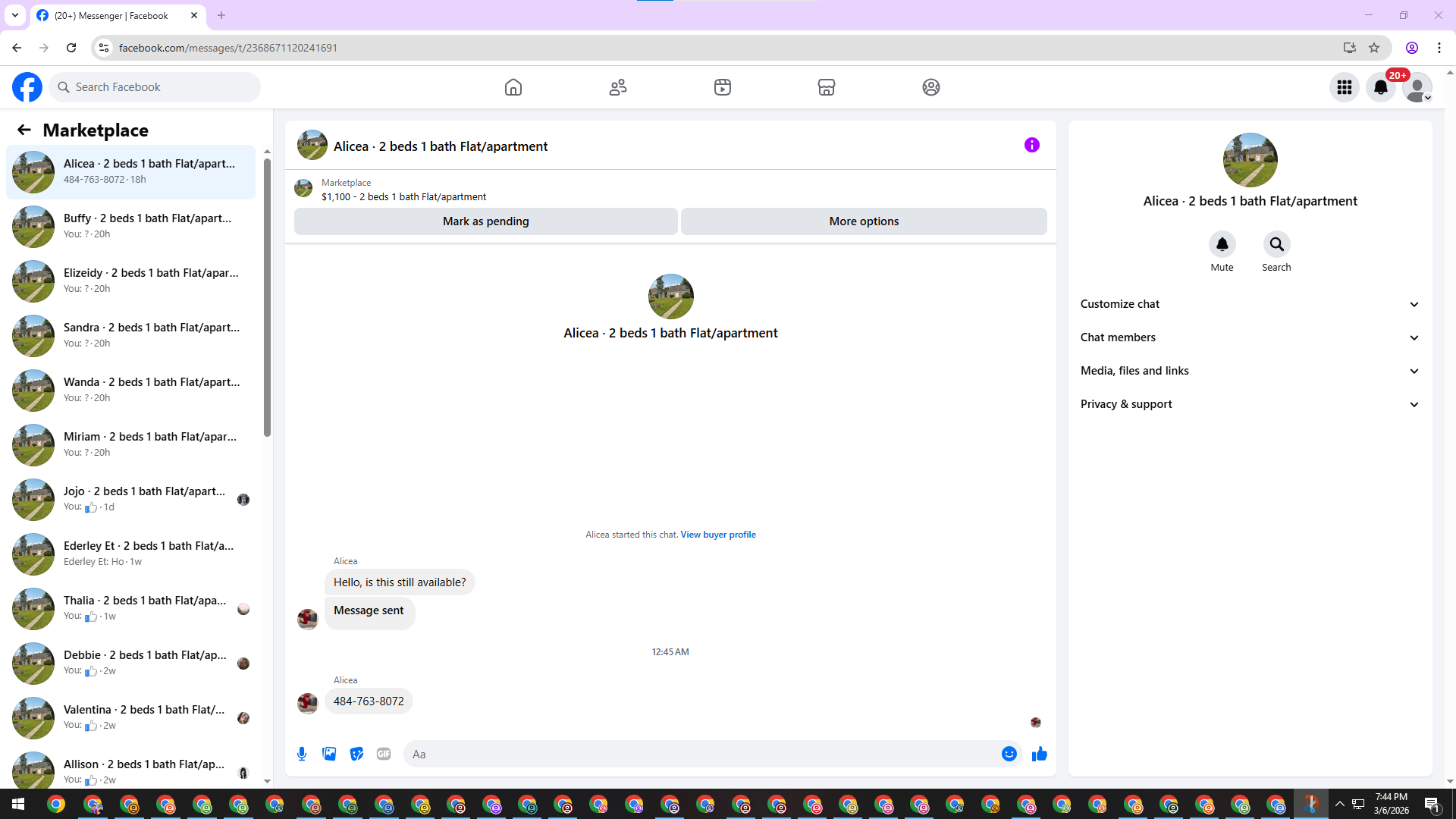Go to the Home tab
This screenshot has height=819, width=1456.
click(x=513, y=87)
